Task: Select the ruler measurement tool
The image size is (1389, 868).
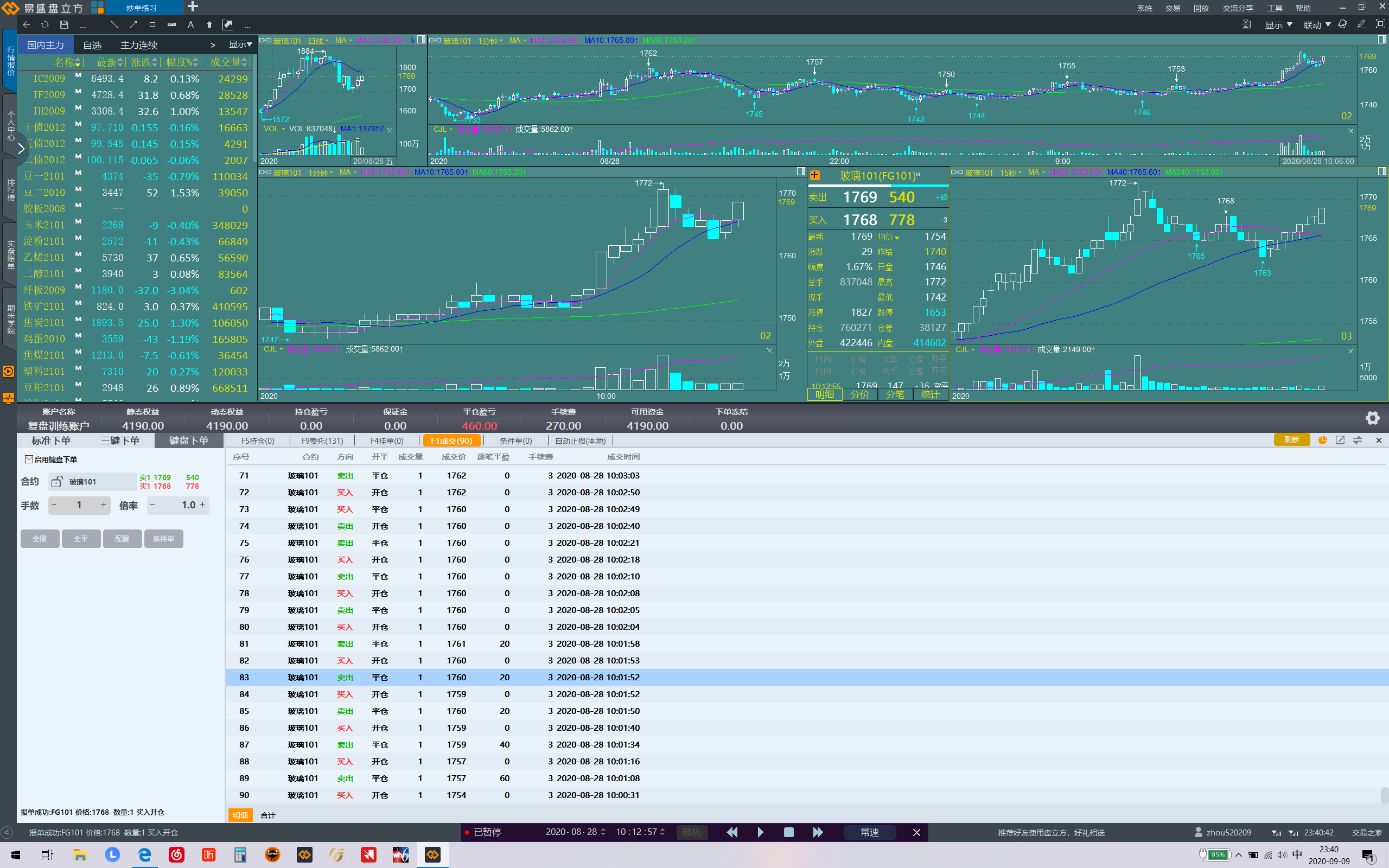Action: [x=171, y=25]
